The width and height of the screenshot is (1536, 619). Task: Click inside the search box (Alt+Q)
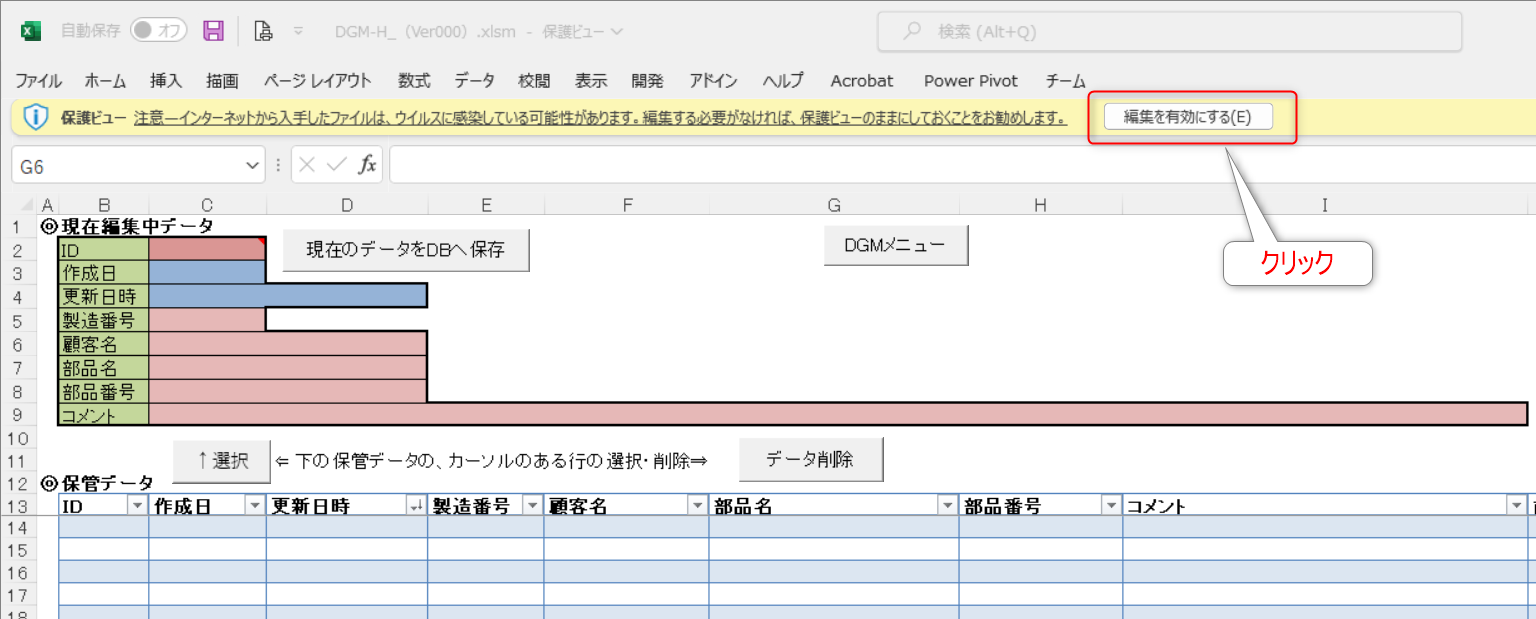click(1100, 31)
